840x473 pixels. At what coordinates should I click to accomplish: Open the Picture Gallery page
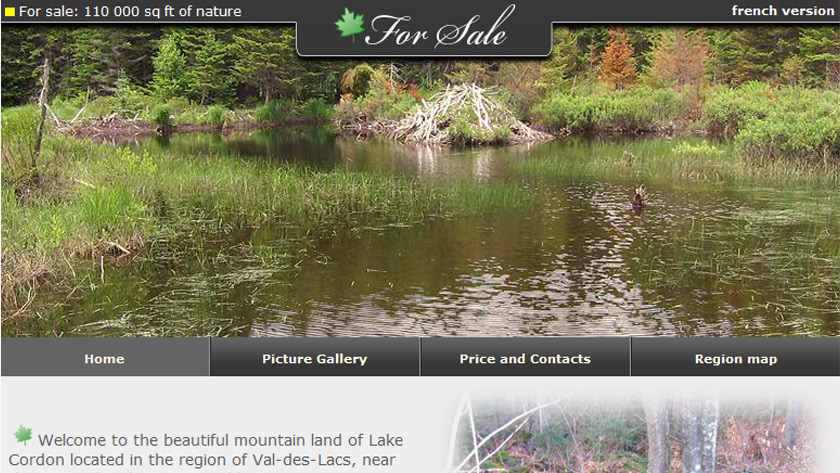click(314, 358)
